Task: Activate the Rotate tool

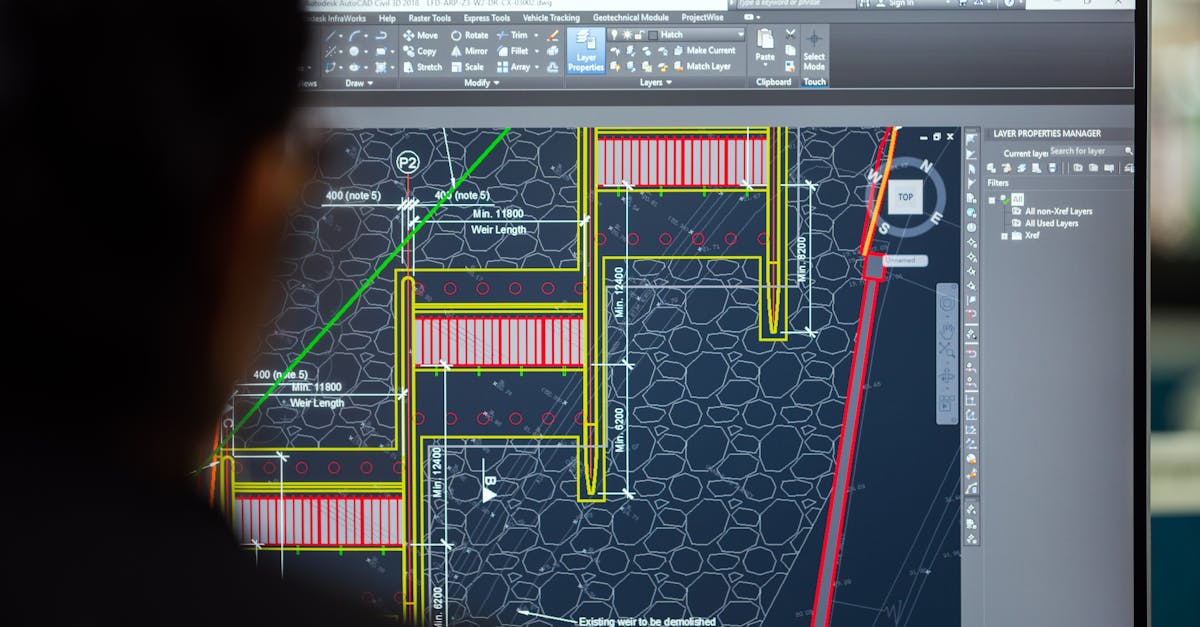Action: coord(470,34)
